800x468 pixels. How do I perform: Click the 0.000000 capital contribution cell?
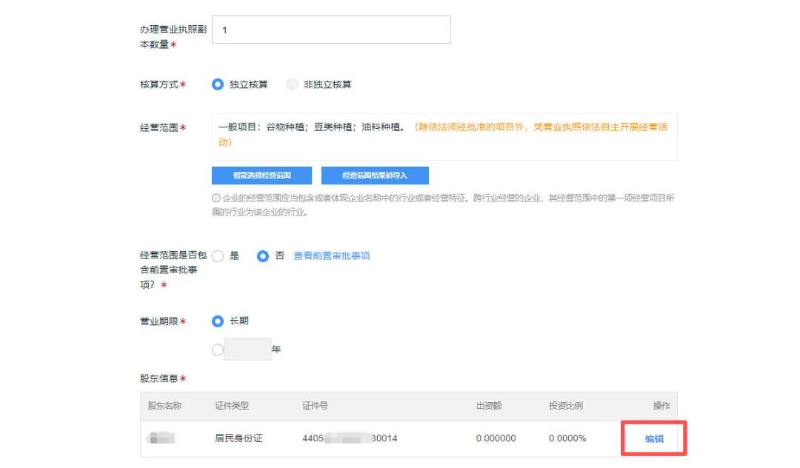click(x=495, y=439)
